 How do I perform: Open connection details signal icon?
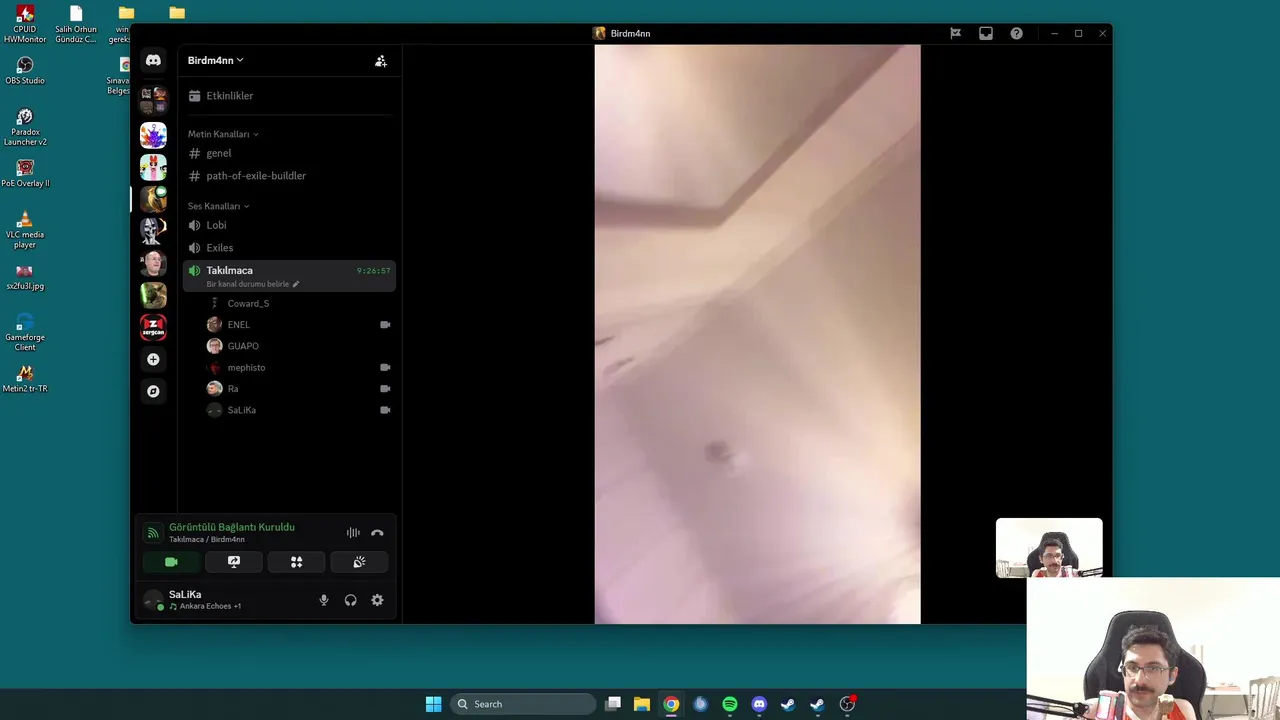tap(153, 533)
